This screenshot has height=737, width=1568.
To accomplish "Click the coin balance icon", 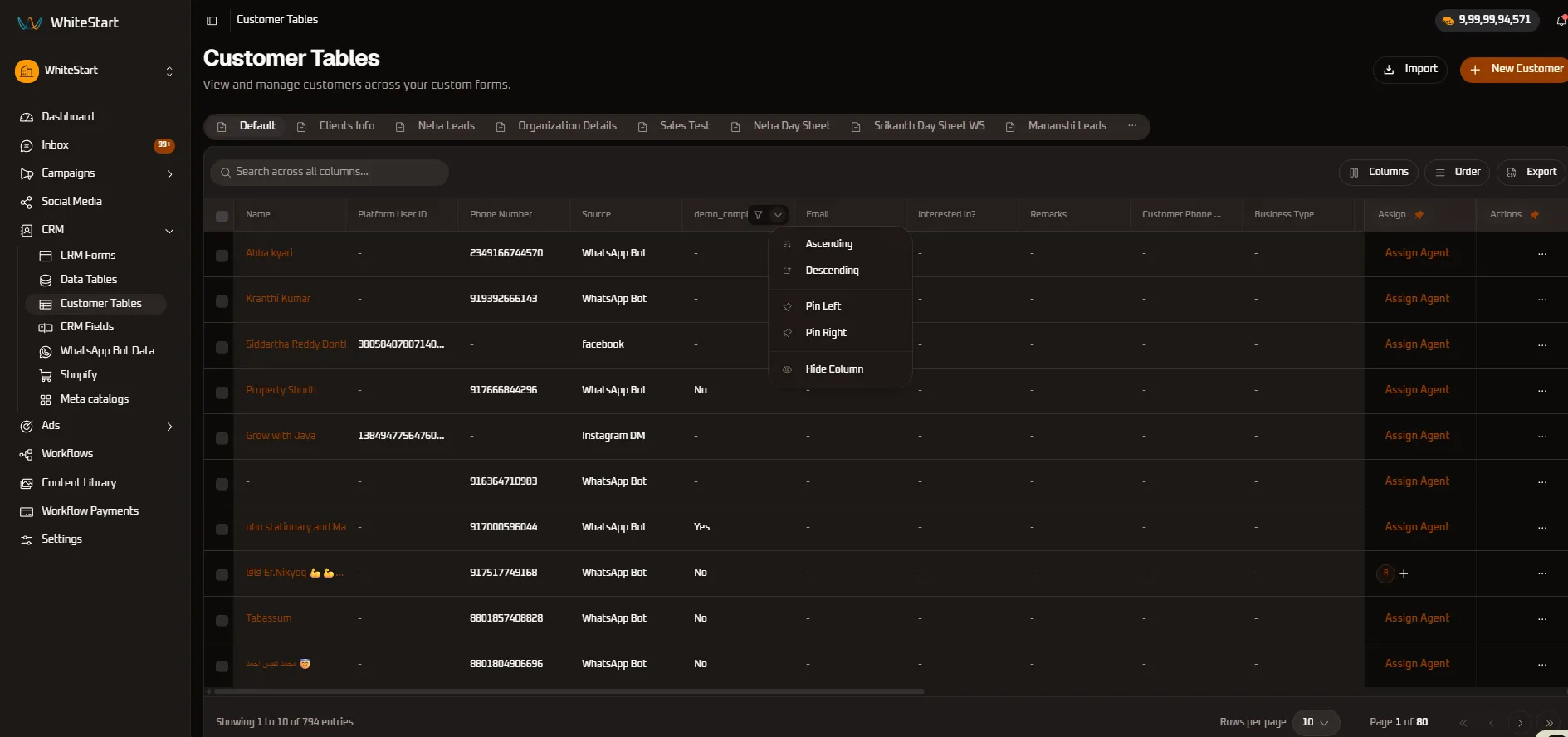I will pos(1448,21).
